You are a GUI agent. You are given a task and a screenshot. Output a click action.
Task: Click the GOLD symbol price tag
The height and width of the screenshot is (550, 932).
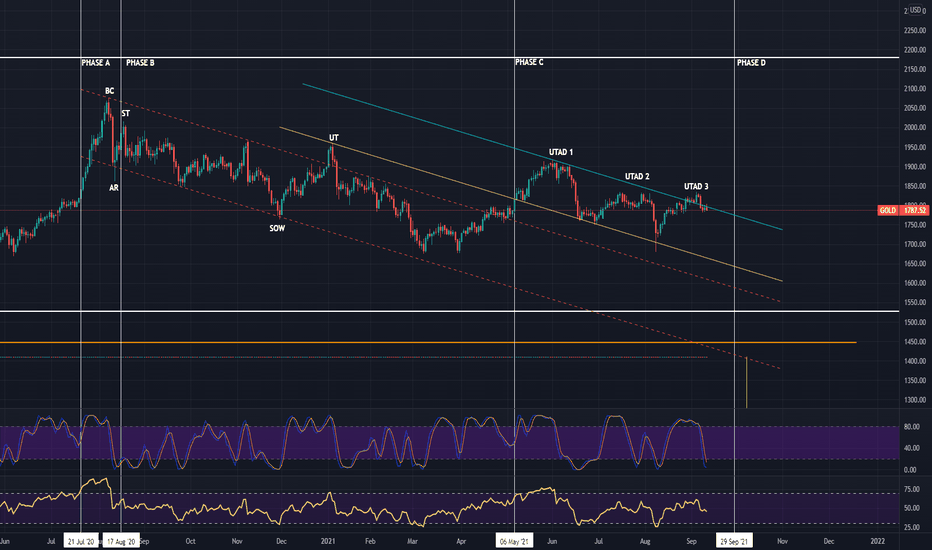click(x=888, y=210)
